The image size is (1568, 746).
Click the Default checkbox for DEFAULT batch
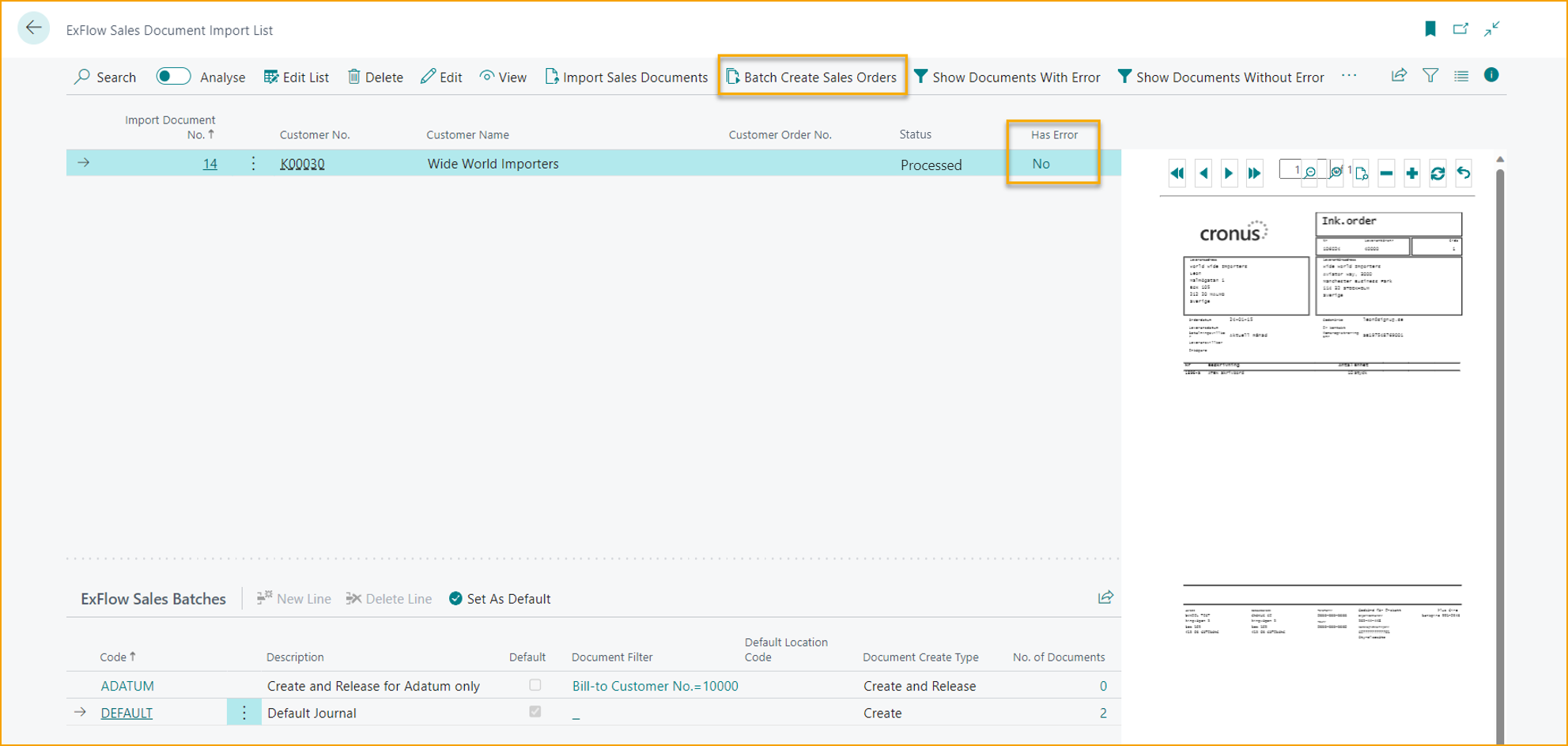(x=535, y=712)
